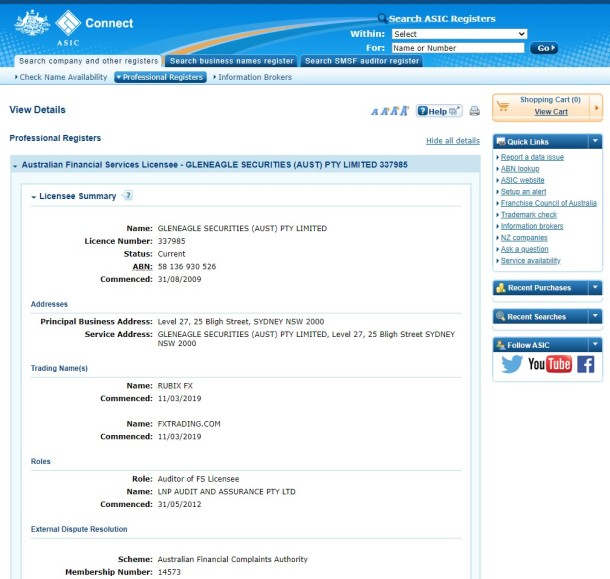This screenshot has height=579, width=610.
Task: Click the Name or Number search field
Action: (459, 48)
